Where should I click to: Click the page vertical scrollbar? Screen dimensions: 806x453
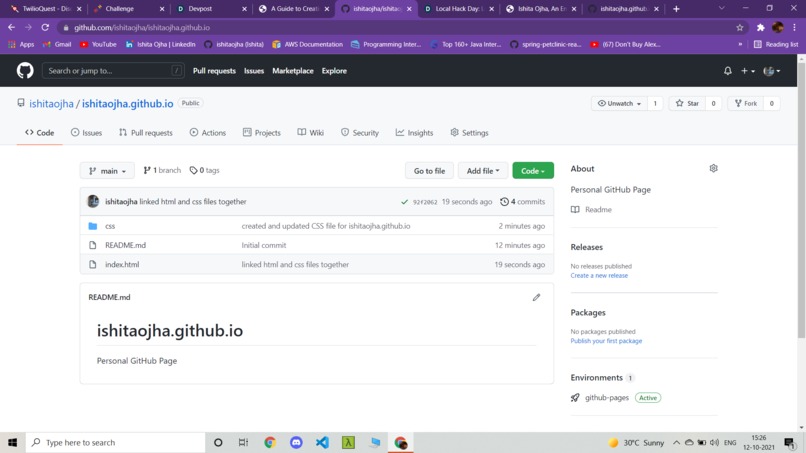click(801, 201)
